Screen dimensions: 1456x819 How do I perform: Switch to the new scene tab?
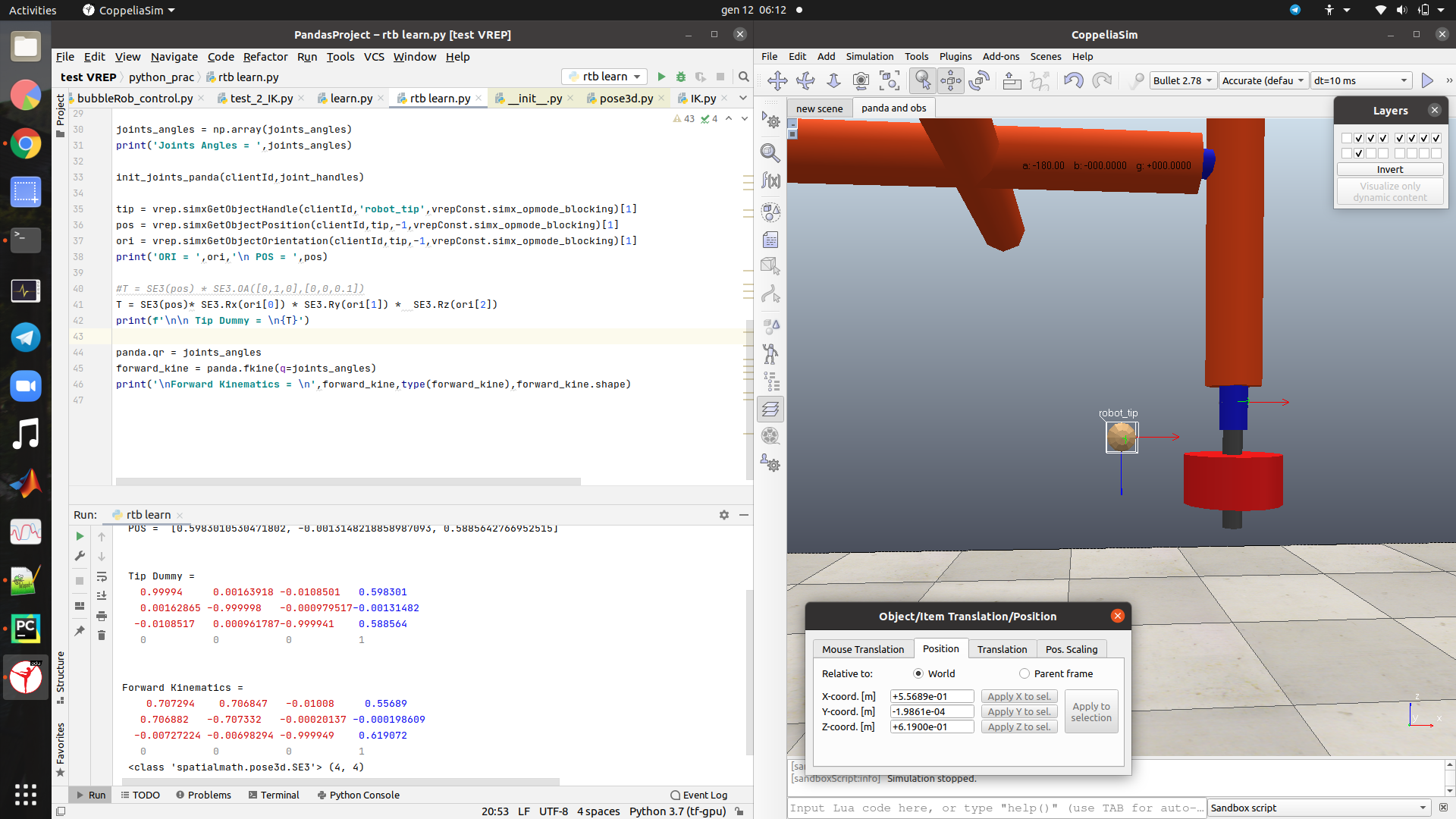819,108
